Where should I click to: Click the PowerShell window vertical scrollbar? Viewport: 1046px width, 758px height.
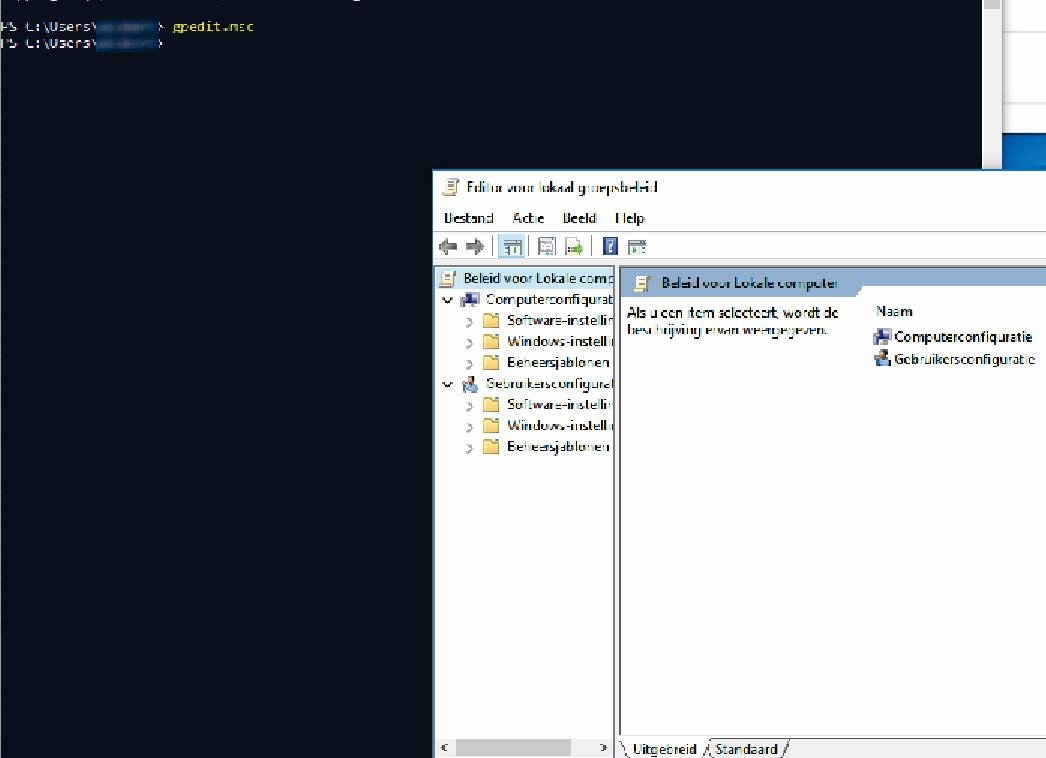pyautogui.click(x=992, y=84)
